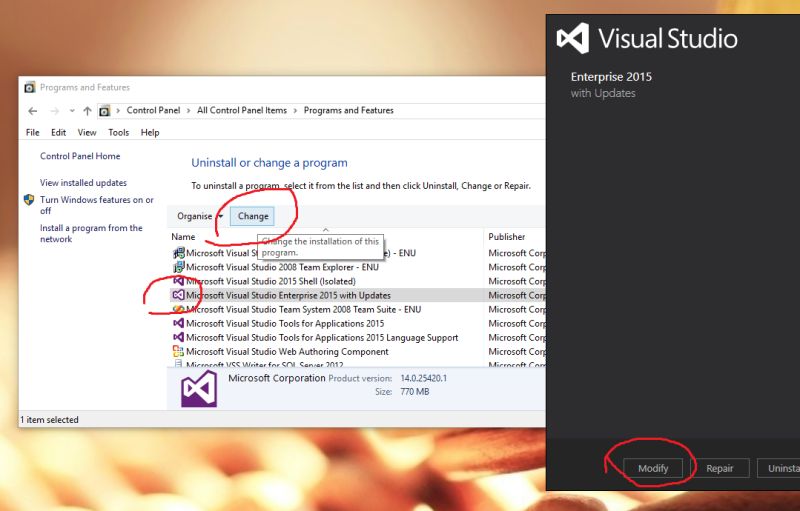Click the Back navigation arrow
800x511 pixels.
click(x=33, y=111)
